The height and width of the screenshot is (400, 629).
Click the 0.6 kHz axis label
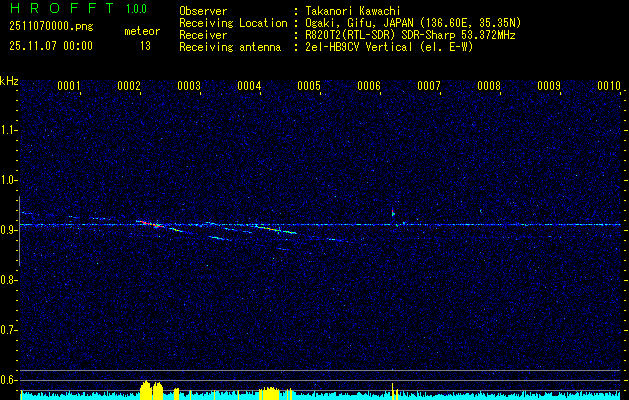coord(7,380)
